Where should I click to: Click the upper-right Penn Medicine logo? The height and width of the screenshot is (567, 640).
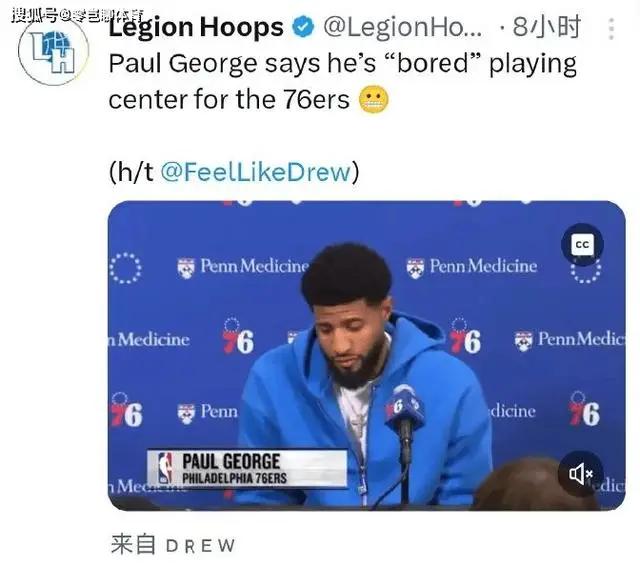[472, 267]
